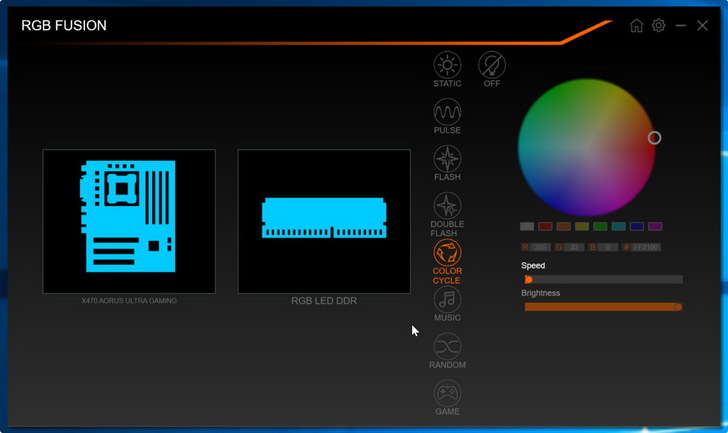
Task: Select the Double Flash effect
Action: [x=447, y=206]
